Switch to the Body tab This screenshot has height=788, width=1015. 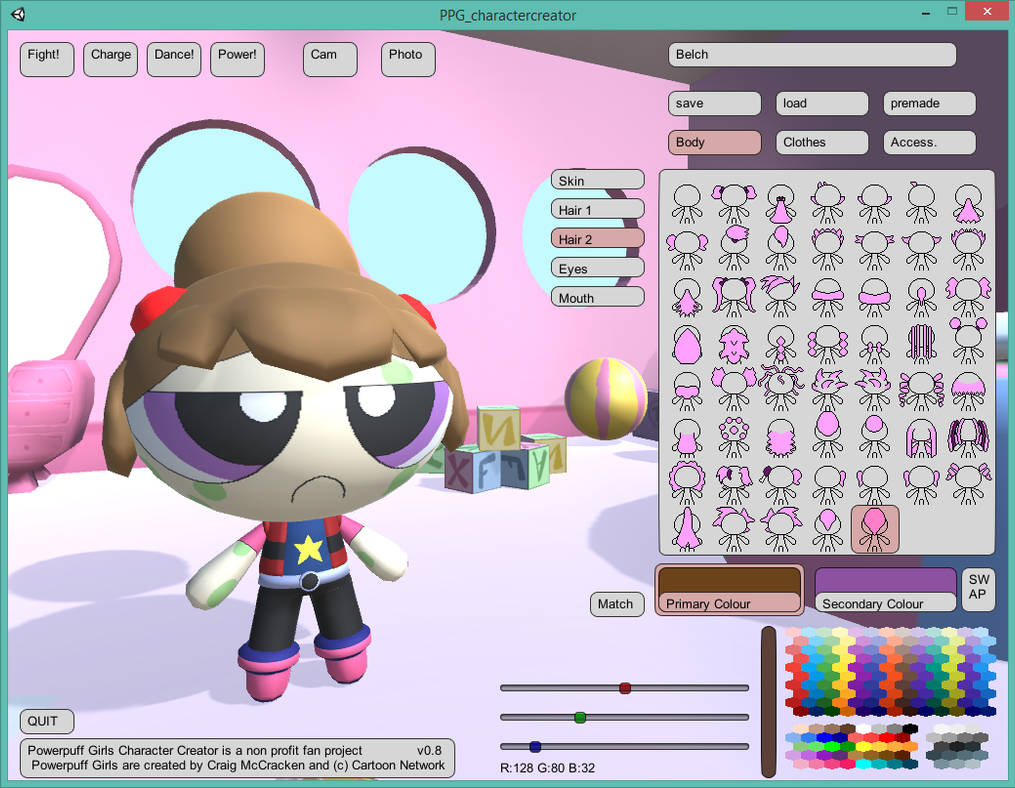715,142
